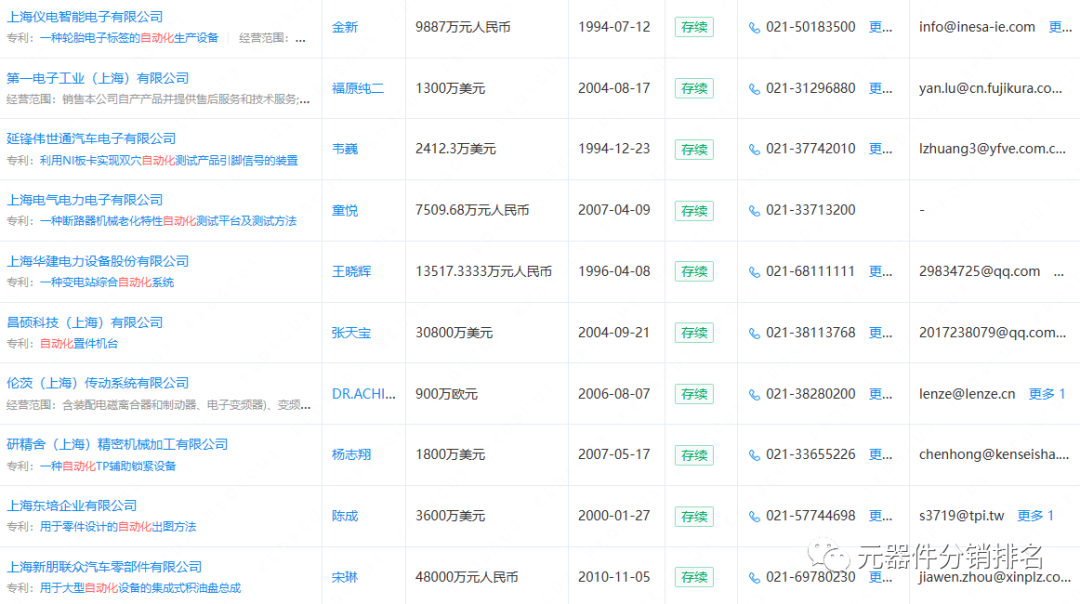Screen dimensions: 1080x604
Task: Open patent 利用NI板卡实现双穴自动化测试产品引脚信号的装置
Action: [x=169, y=160]
